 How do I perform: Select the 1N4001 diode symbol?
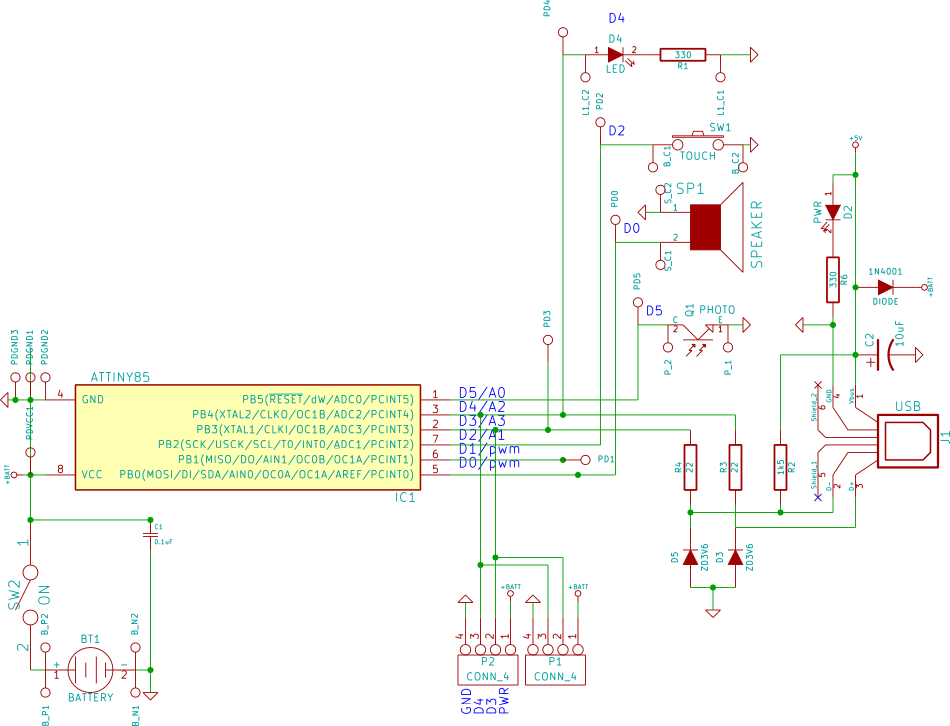pos(885,287)
